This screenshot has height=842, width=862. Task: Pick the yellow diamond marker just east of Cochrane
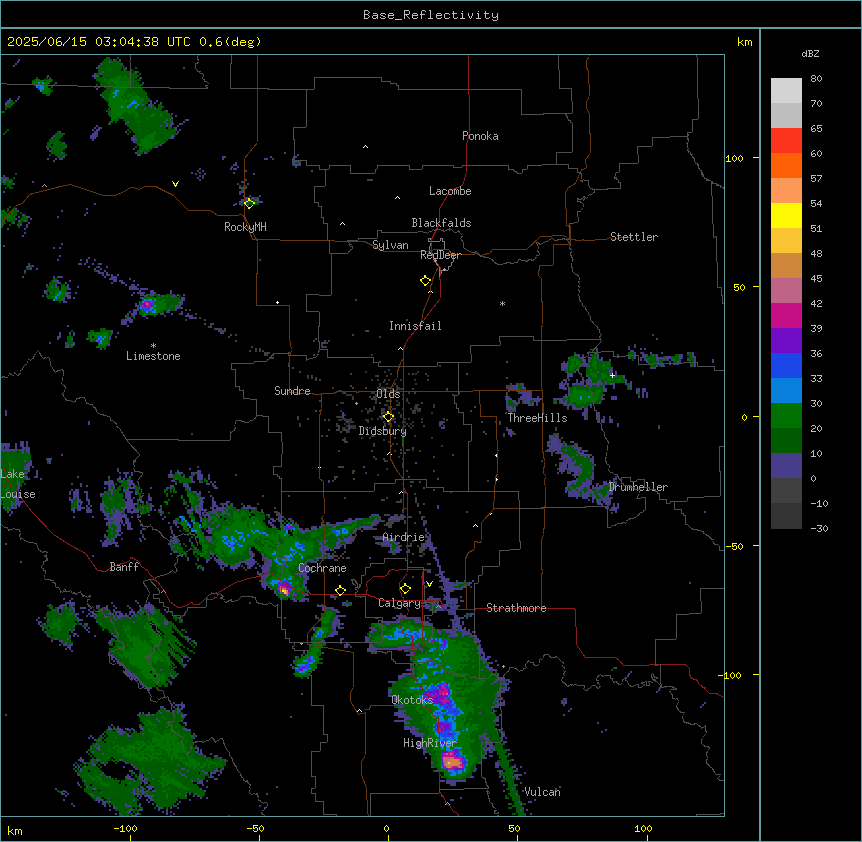coord(340,591)
